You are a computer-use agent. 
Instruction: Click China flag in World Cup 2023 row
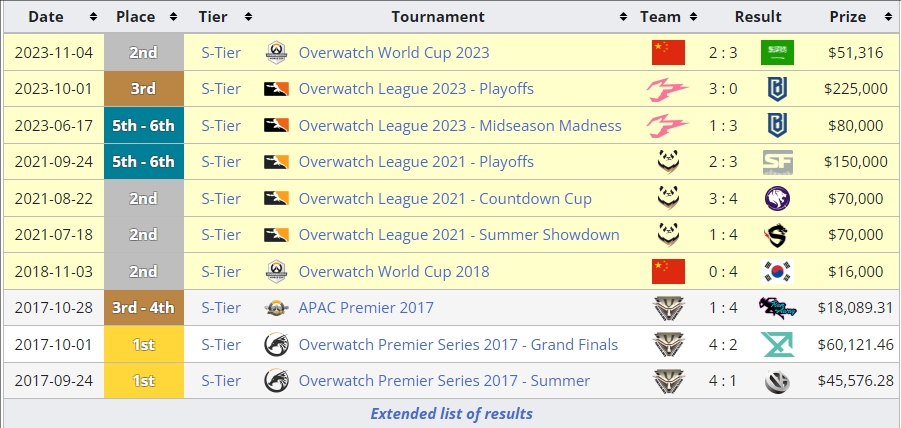(x=668, y=53)
